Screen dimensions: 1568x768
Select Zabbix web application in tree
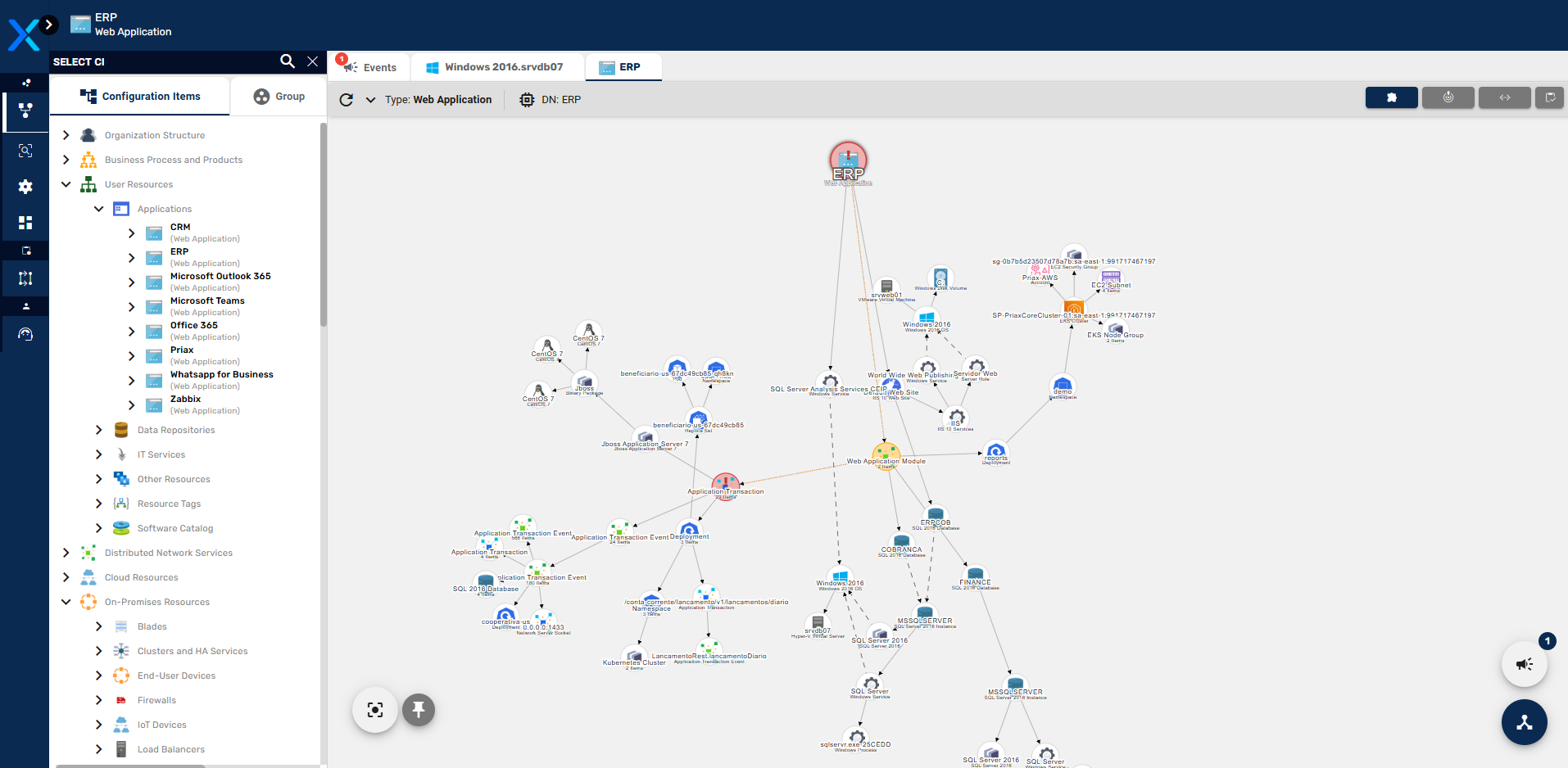[186, 400]
